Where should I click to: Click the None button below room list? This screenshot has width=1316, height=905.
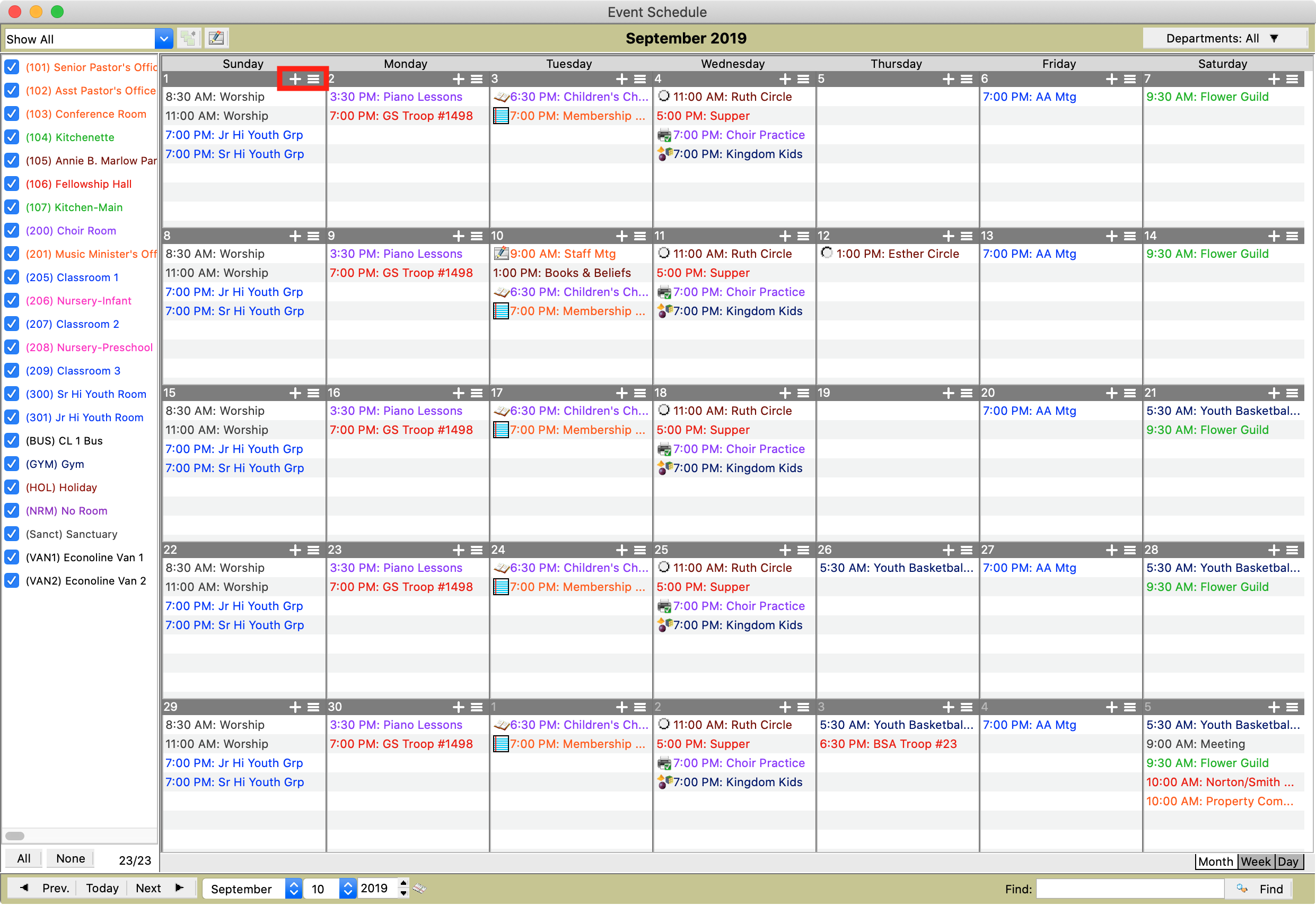click(x=71, y=858)
